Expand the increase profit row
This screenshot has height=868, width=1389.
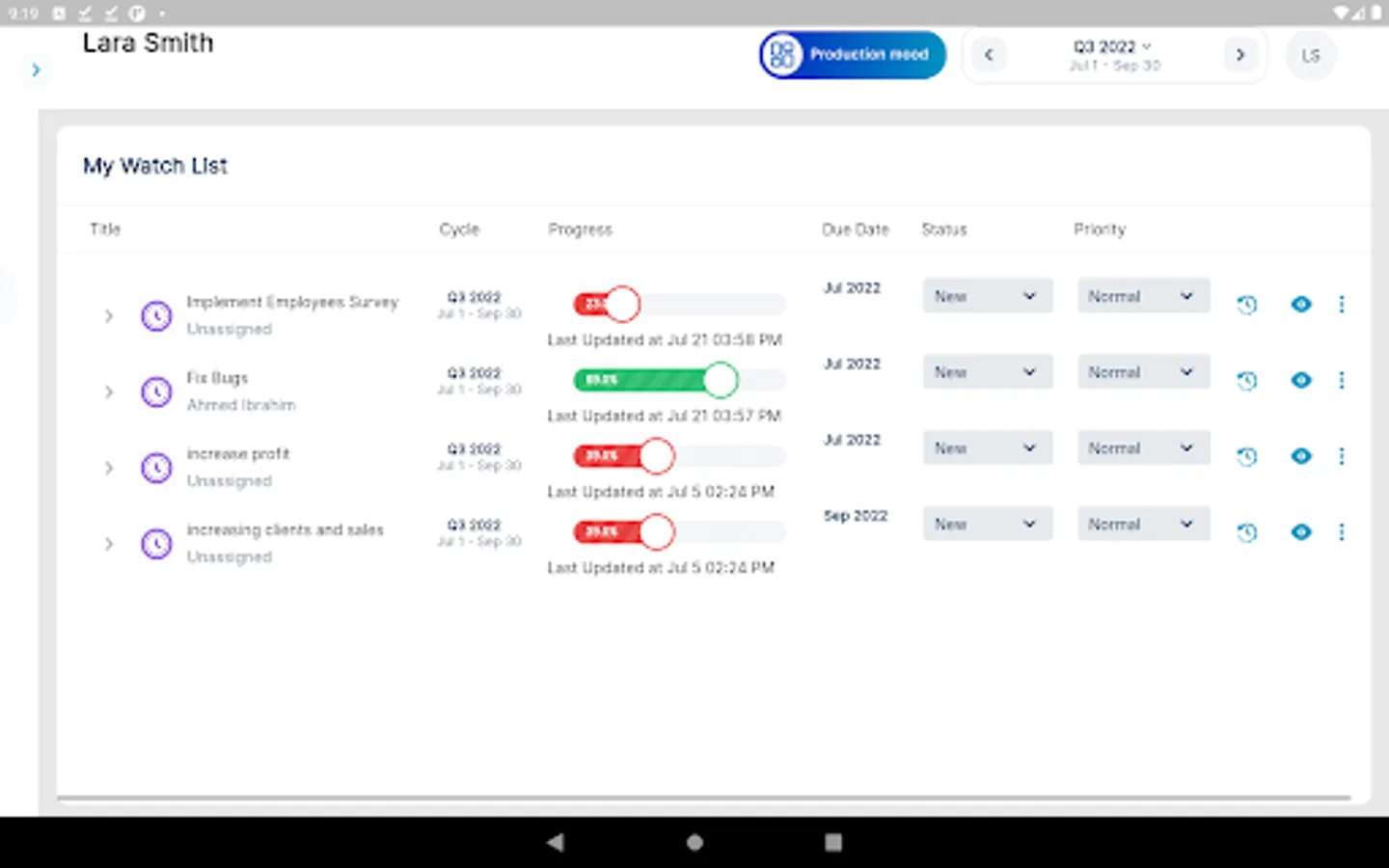click(109, 468)
